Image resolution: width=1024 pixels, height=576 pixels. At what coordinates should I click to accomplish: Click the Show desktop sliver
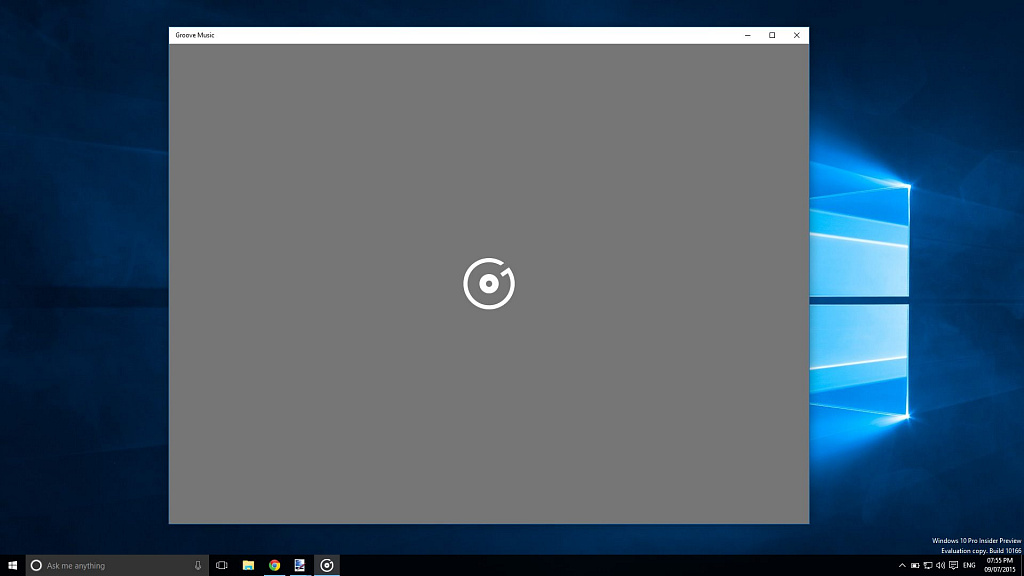click(x=1022, y=566)
